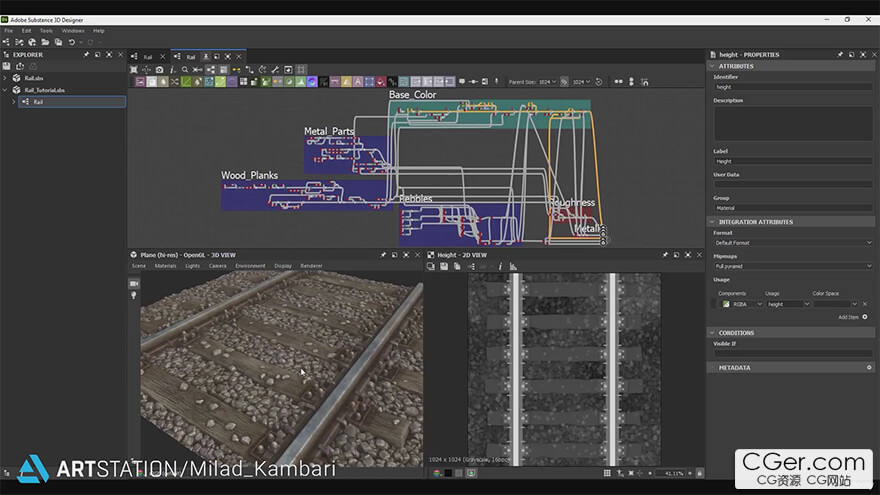Click the camera snapshot icon in graph toolbar
This screenshot has height=495, width=880.
pos(159,70)
